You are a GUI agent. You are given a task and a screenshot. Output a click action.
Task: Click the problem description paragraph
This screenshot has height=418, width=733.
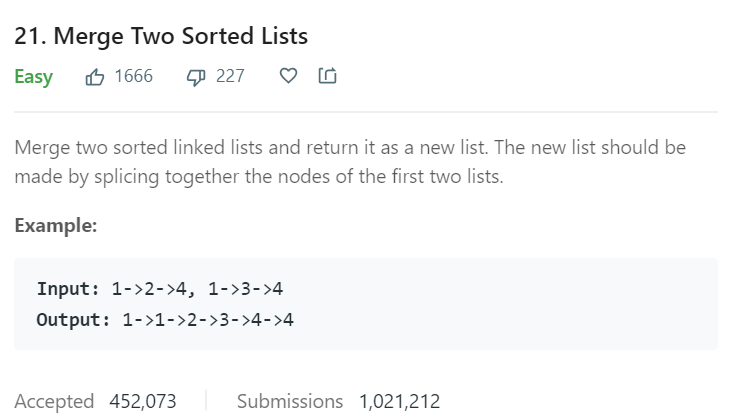pos(350,162)
